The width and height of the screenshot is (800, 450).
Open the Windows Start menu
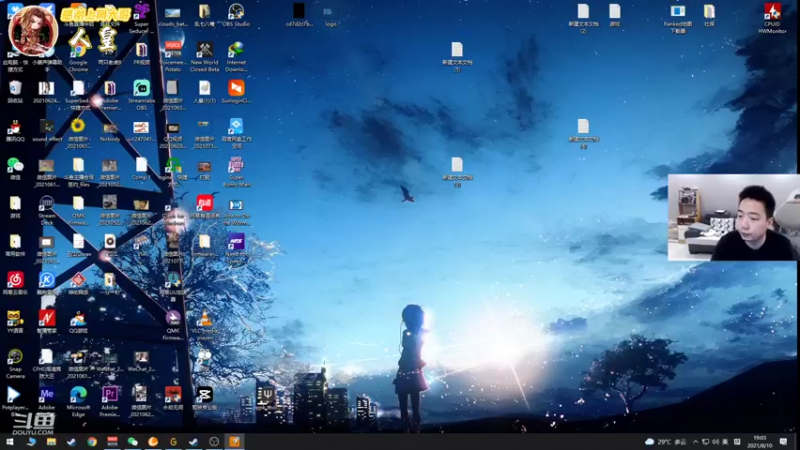point(10,442)
